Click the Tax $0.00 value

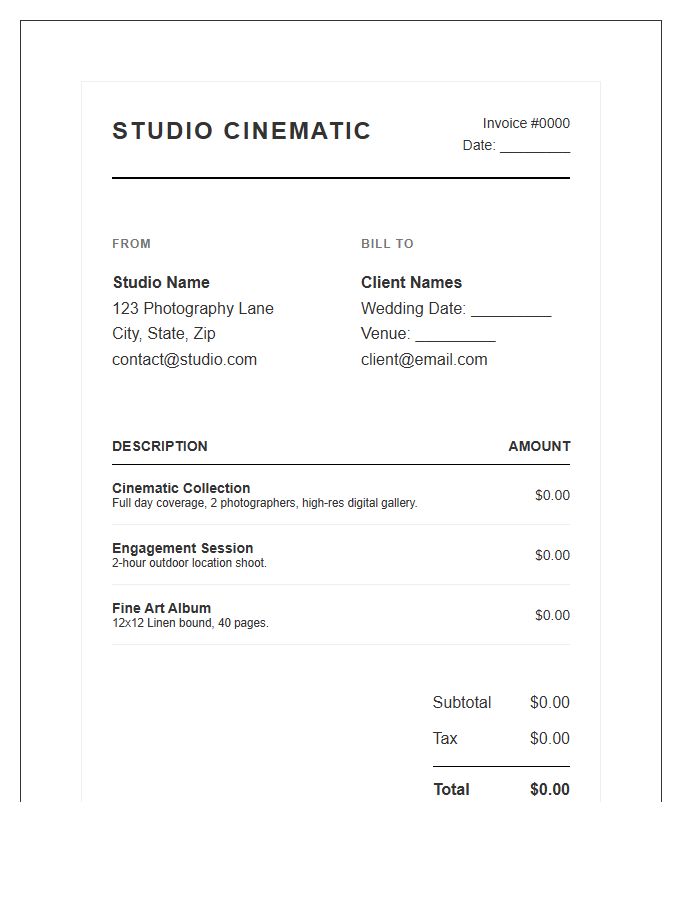(550, 738)
